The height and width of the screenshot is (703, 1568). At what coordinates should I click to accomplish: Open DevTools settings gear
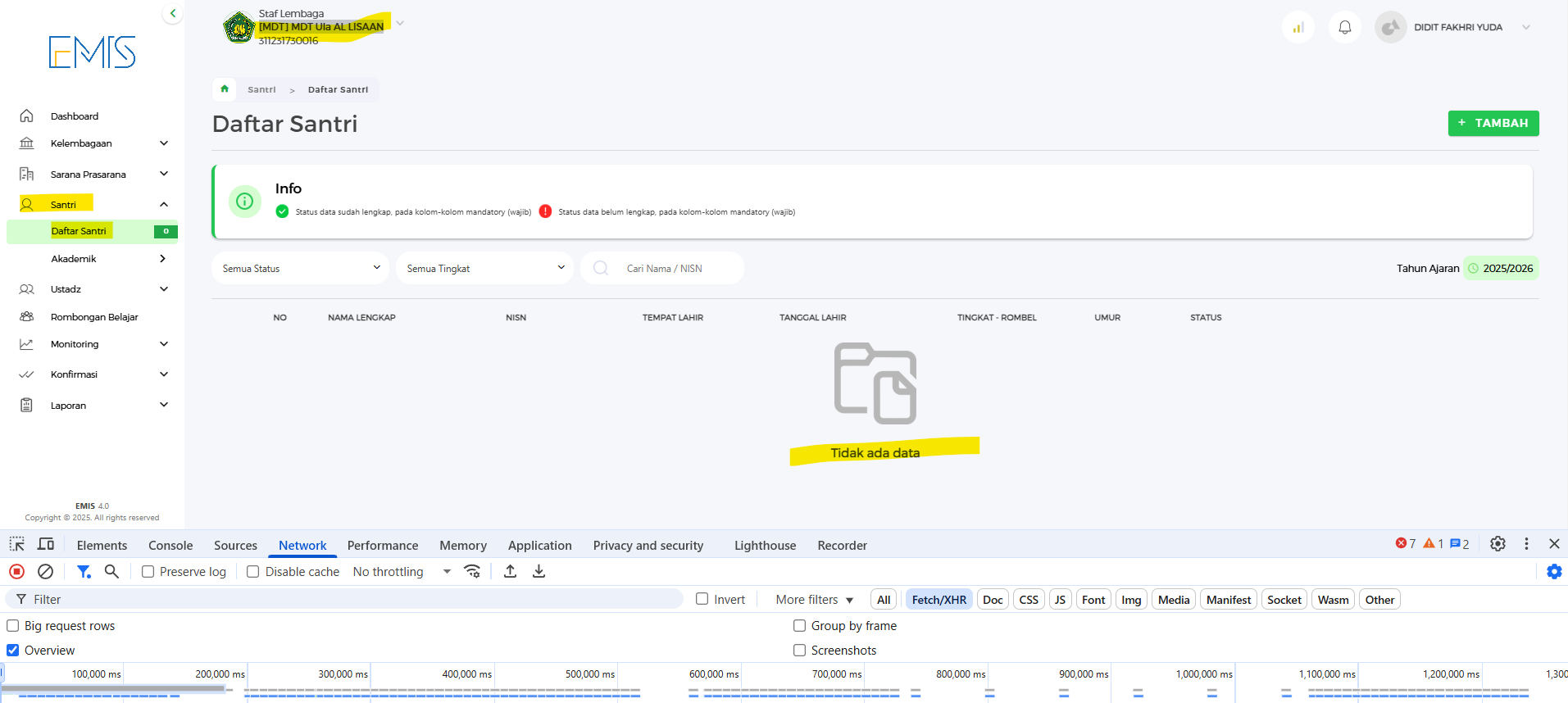(x=1498, y=543)
